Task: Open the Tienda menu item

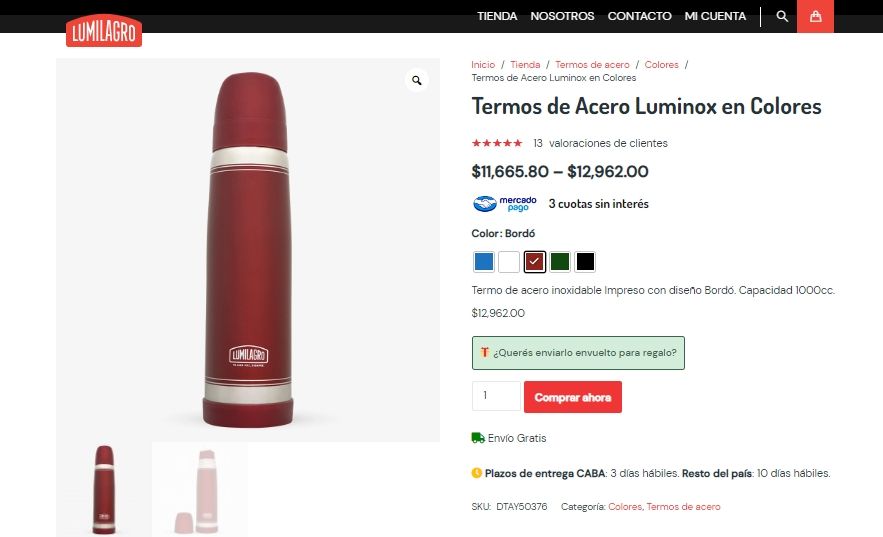Action: (497, 16)
